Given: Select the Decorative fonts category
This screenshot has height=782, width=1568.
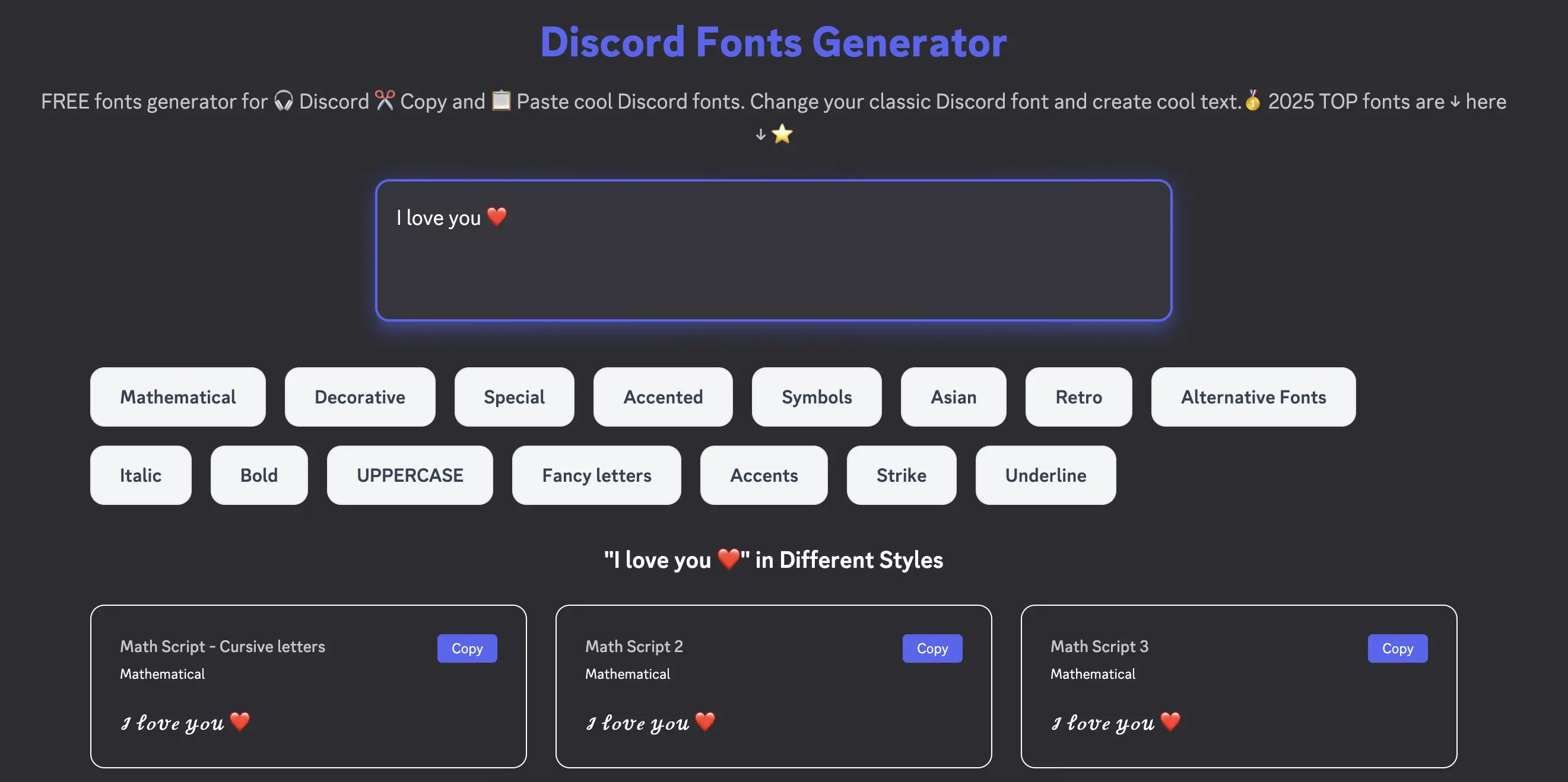Looking at the screenshot, I should point(360,397).
